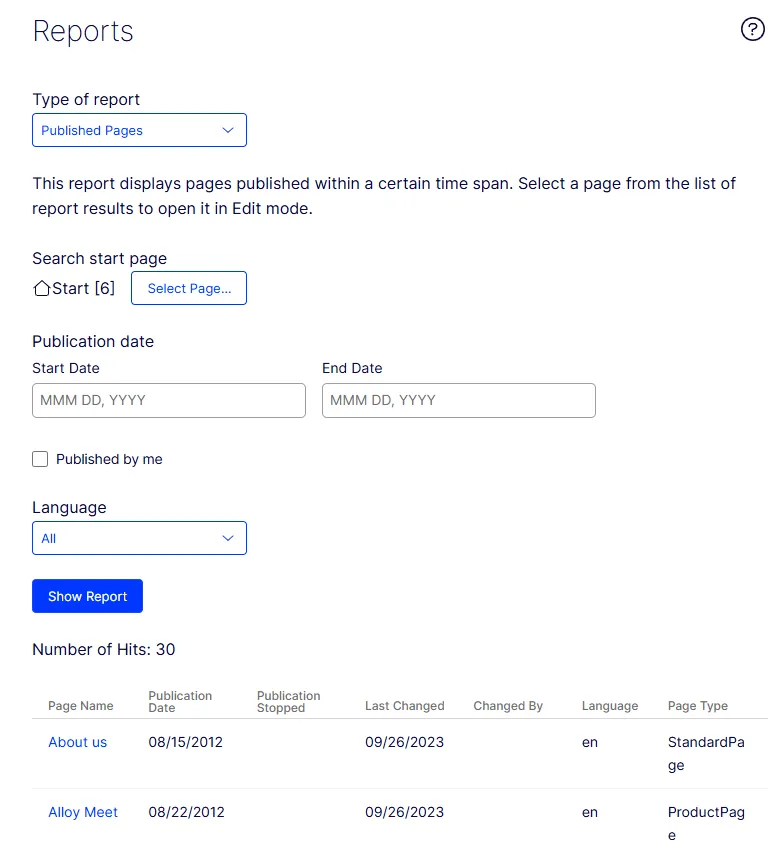Click the ProductPage page type cell
The image size is (784, 853).
[x=706, y=824]
